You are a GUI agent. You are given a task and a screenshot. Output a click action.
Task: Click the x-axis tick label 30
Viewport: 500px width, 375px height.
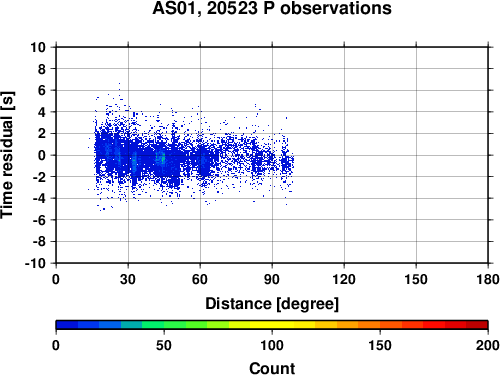128,279
